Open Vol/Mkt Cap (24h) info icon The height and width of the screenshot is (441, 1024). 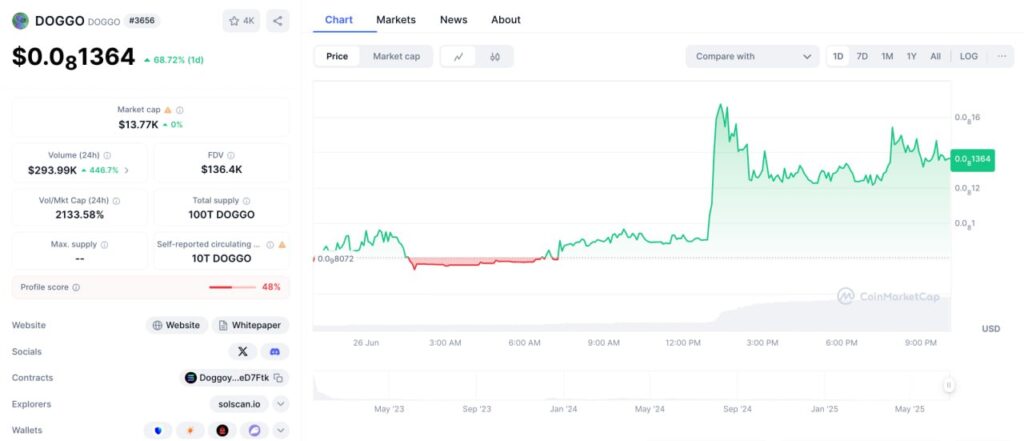[x=116, y=201]
